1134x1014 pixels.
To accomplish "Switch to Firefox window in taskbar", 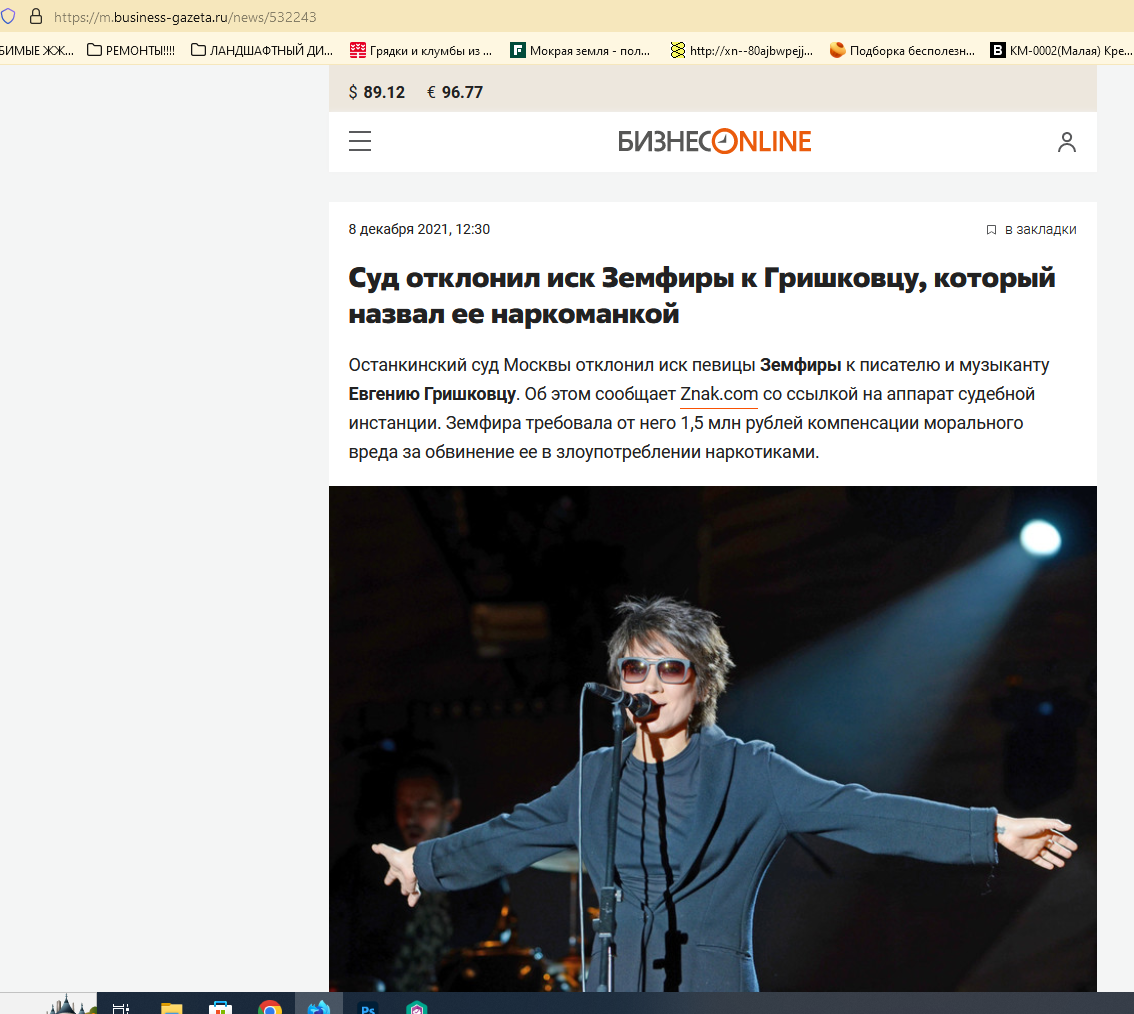I will tap(319, 1005).
